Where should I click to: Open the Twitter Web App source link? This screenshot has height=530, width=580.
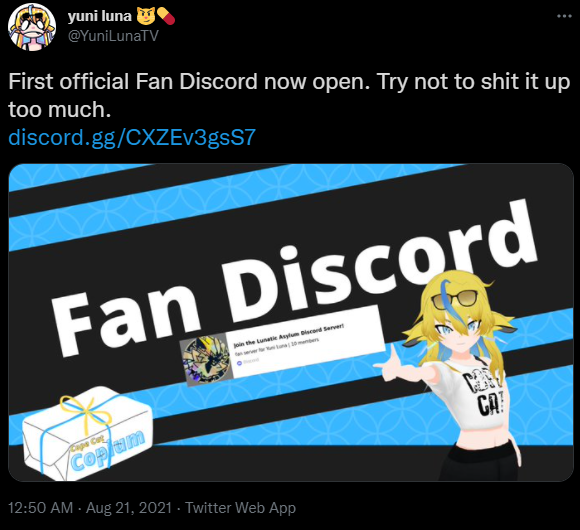(x=240, y=508)
